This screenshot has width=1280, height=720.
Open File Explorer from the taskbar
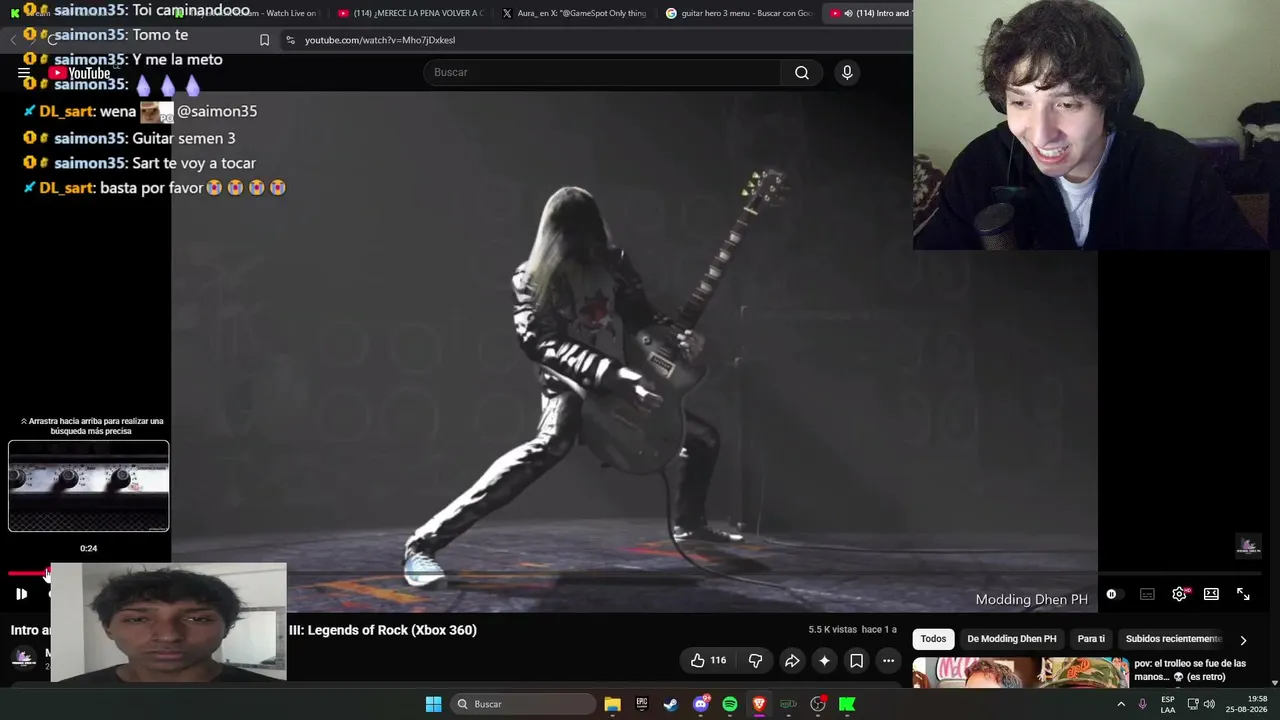[612, 704]
